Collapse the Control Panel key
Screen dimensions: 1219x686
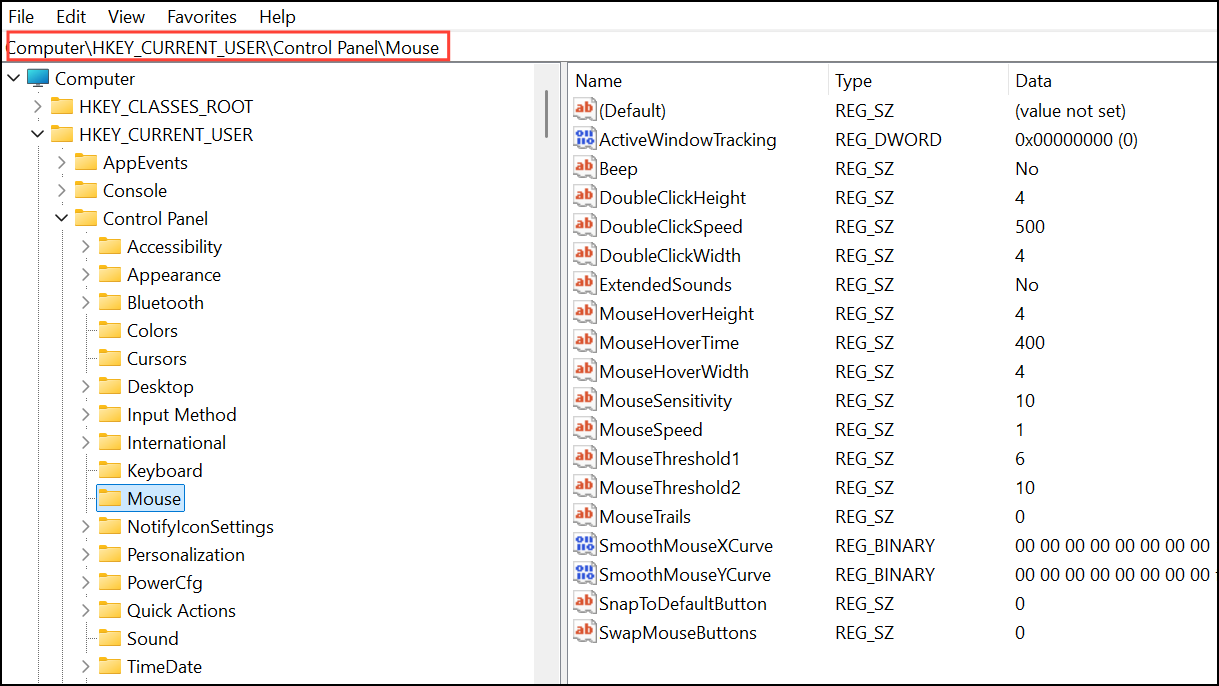pyautogui.click(x=61, y=218)
